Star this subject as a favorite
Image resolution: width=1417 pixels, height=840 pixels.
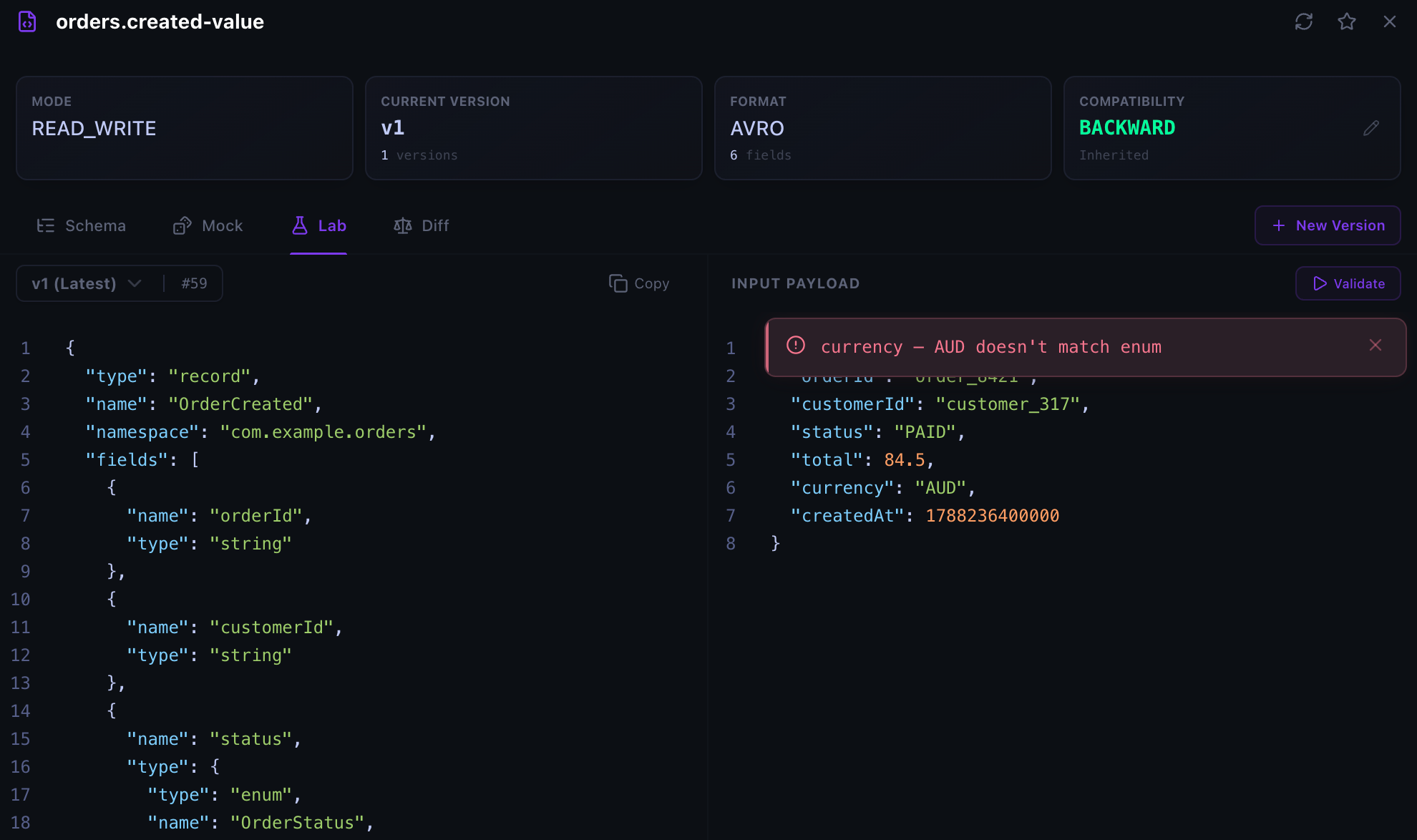[1347, 21]
